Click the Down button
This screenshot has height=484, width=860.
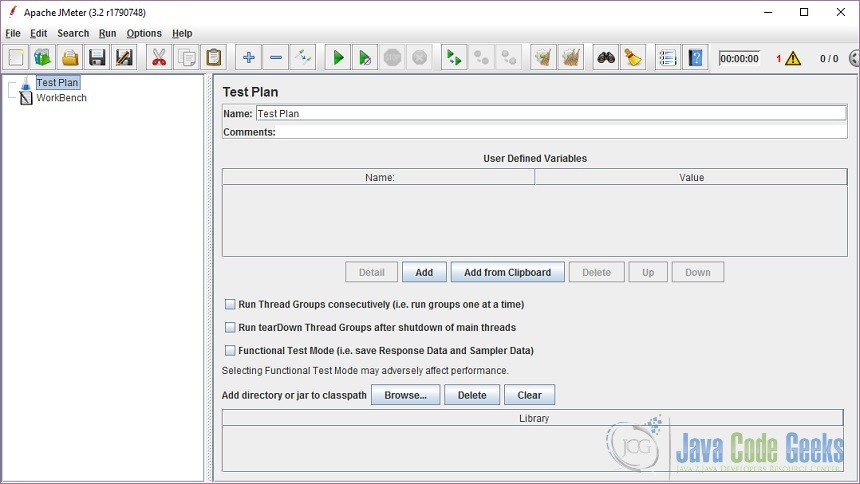point(698,272)
